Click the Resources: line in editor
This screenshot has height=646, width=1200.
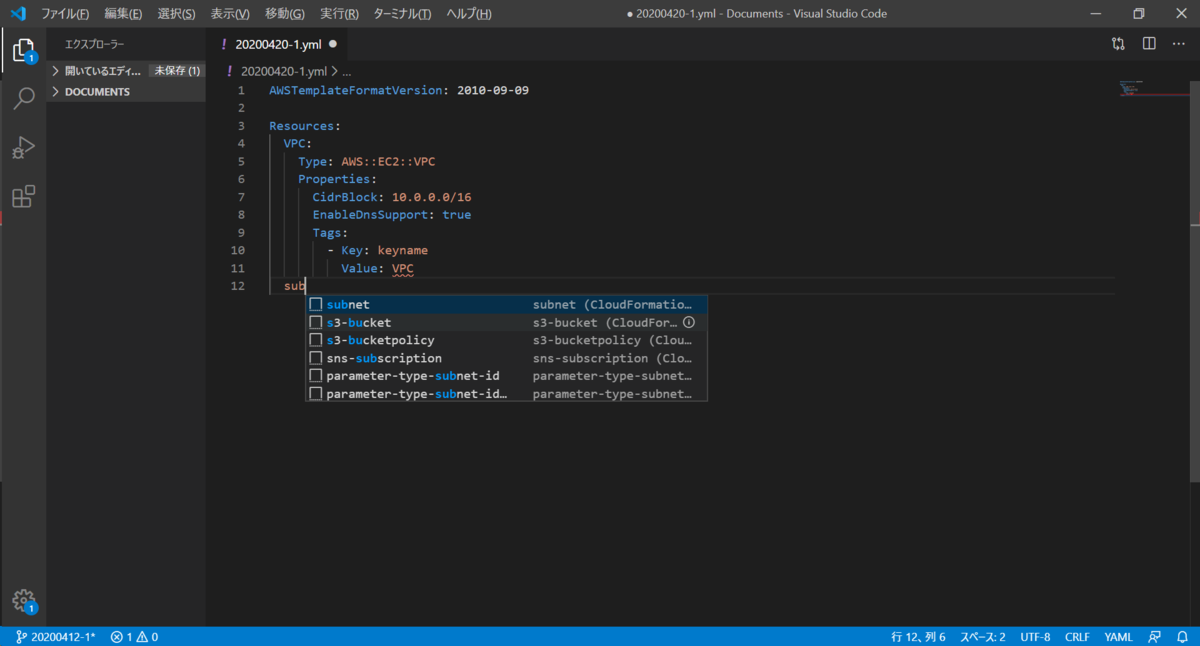coord(305,126)
